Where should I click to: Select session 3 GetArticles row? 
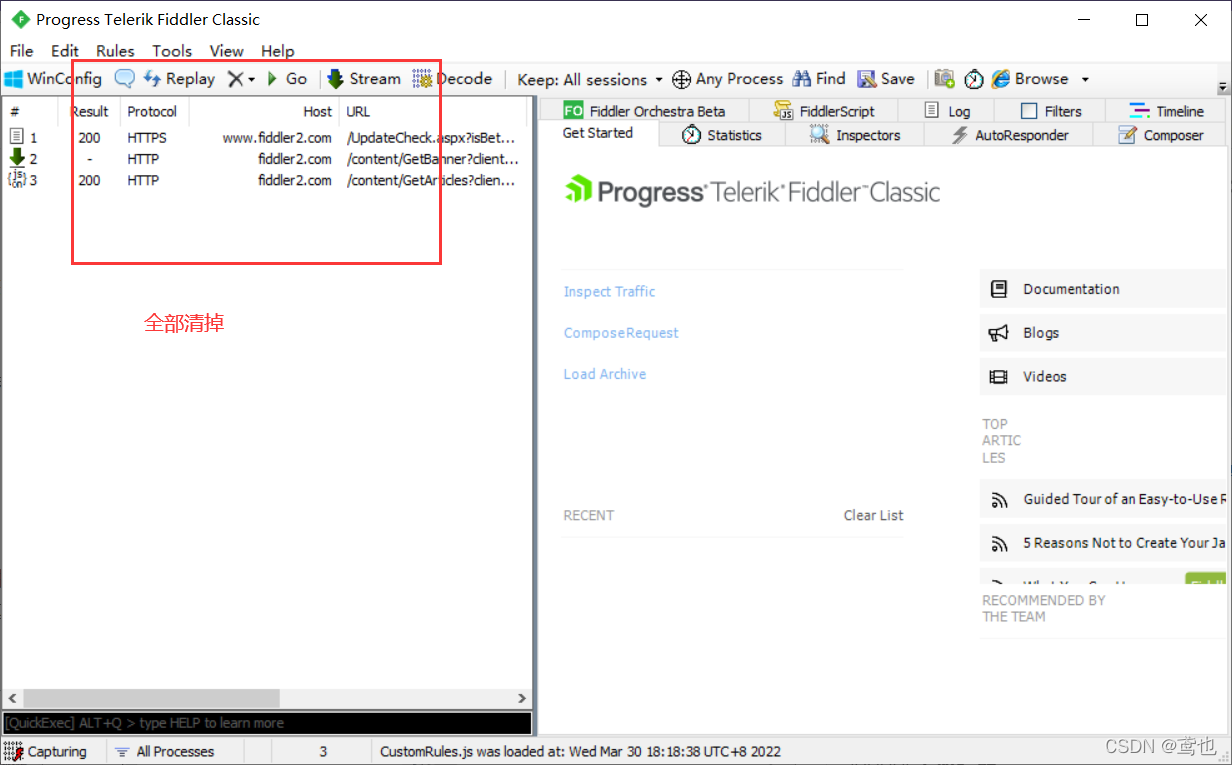[265, 180]
